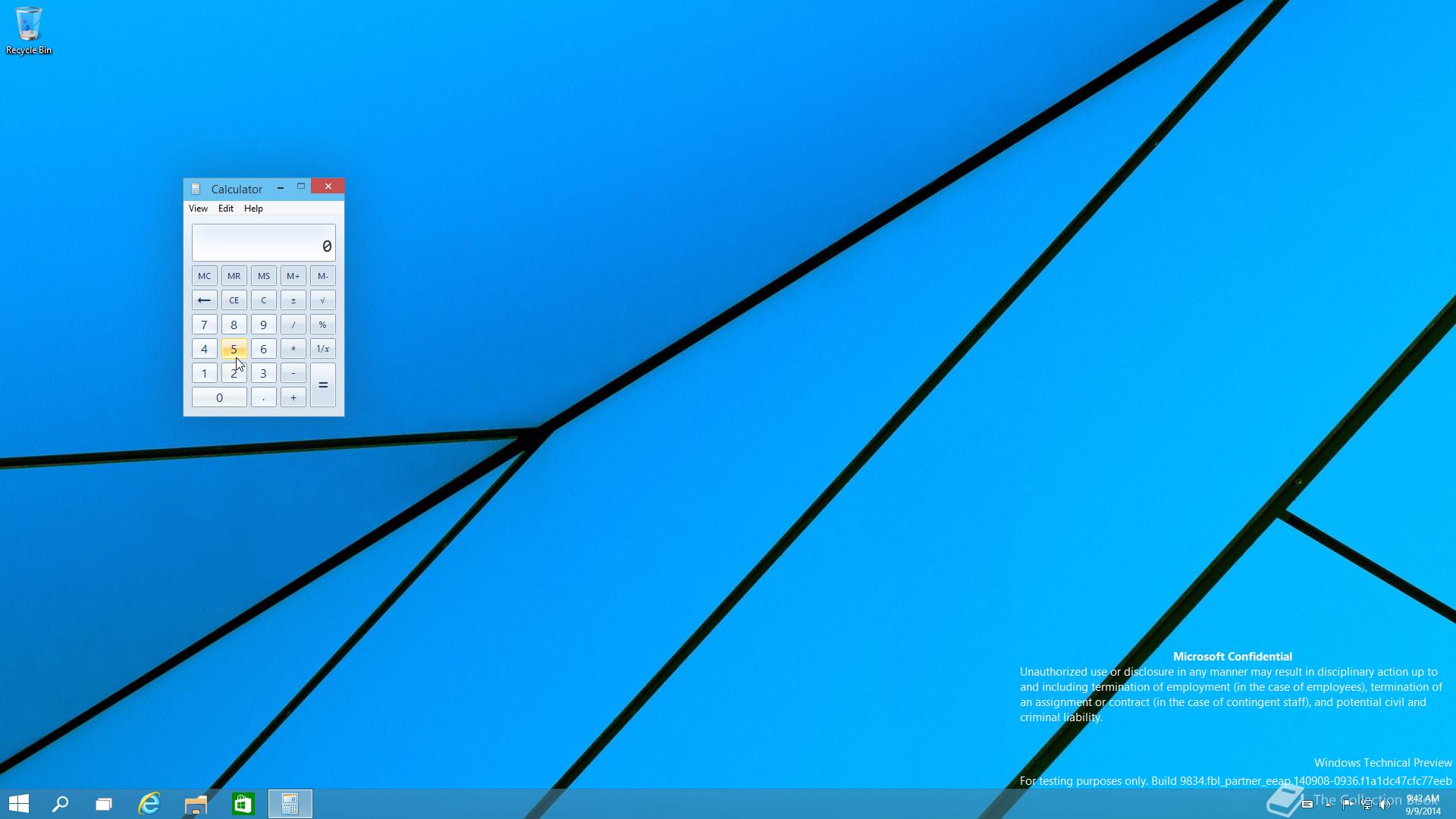Click the M+ memory add button
Screen dimensions: 1456x819
point(293,276)
